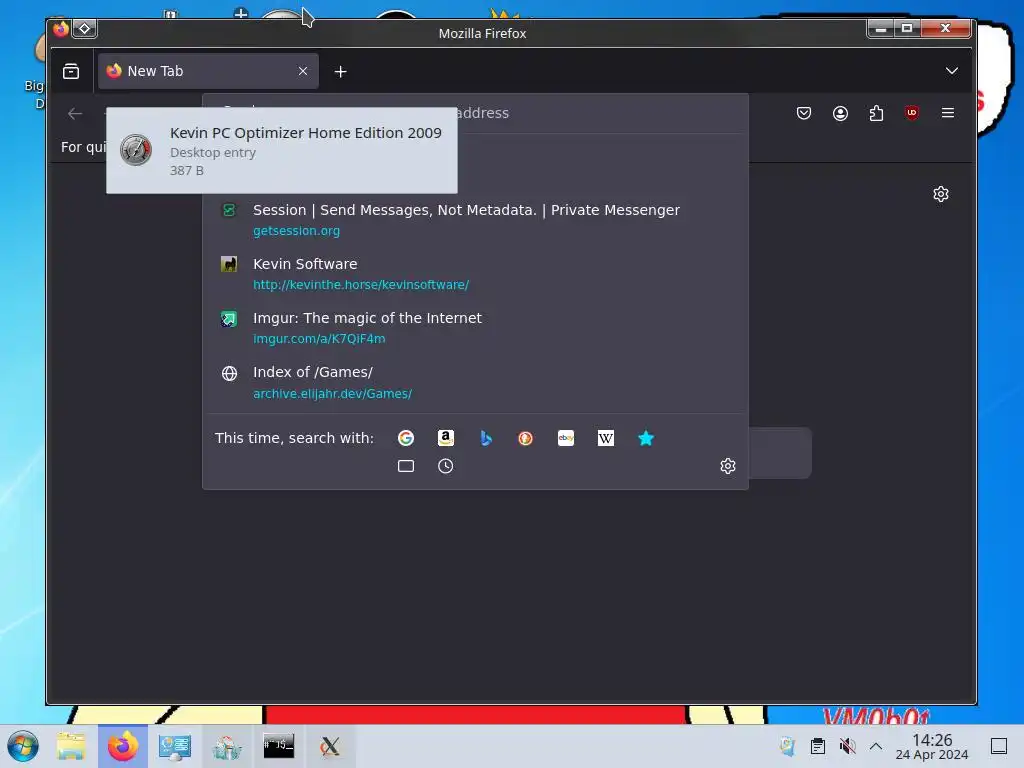Click the muted volume tray icon
1024x768 pixels.
847,746
